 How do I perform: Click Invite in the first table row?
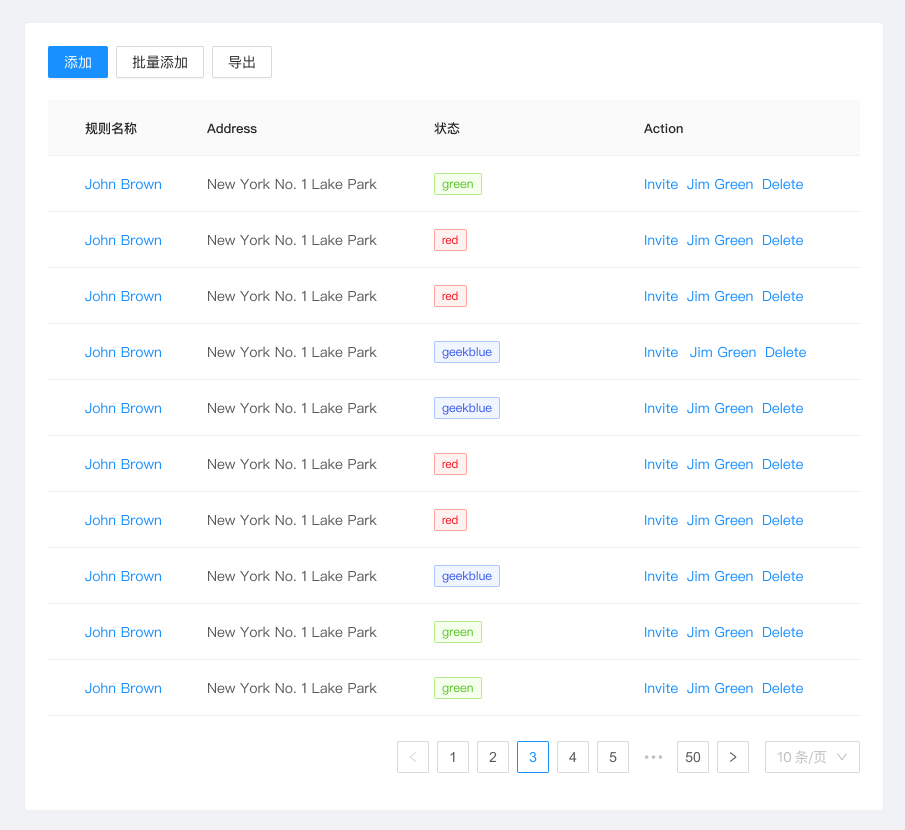[x=661, y=184]
